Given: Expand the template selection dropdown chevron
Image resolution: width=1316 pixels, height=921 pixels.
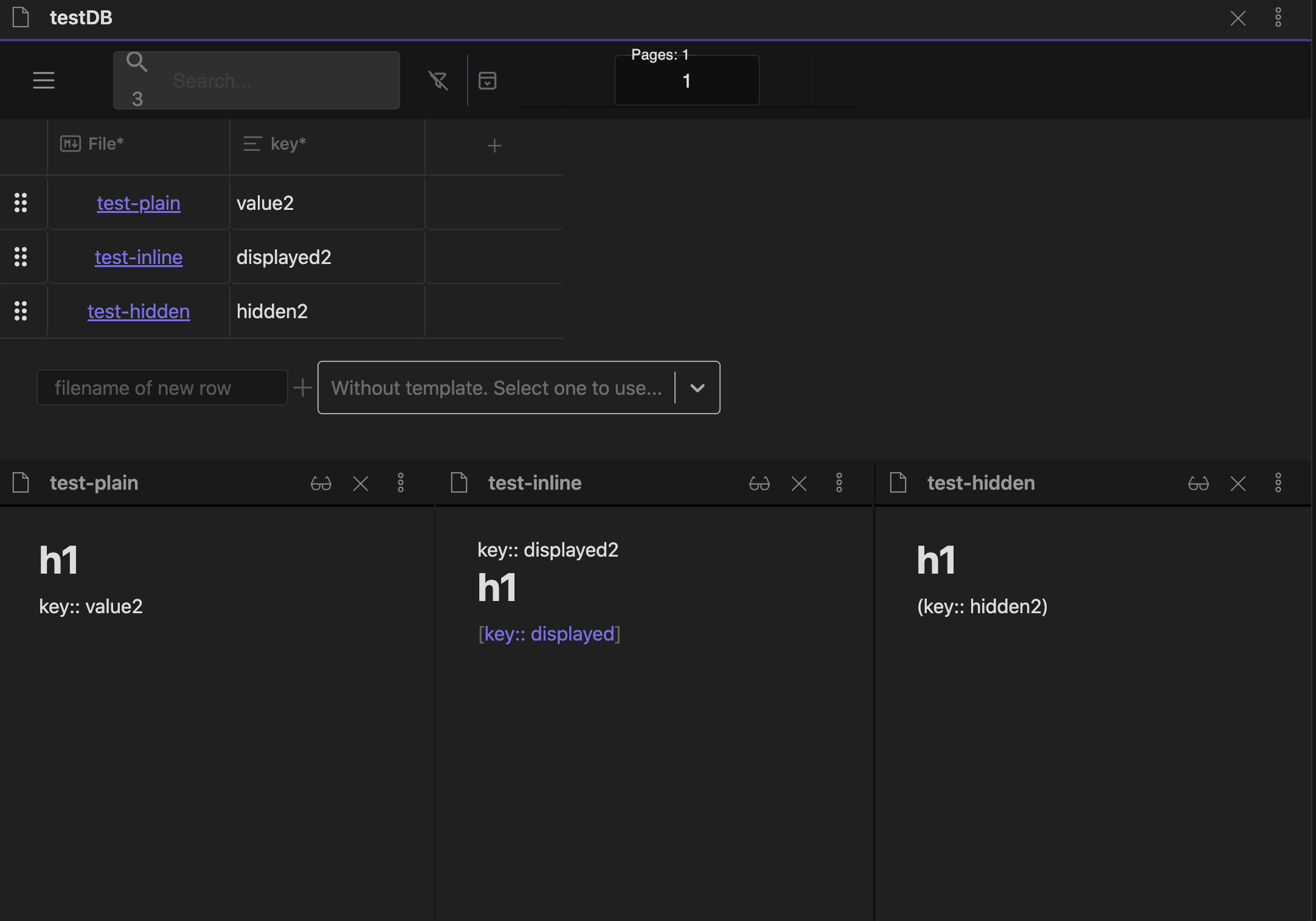Looking at the screenshot, I should coord(698,388).
